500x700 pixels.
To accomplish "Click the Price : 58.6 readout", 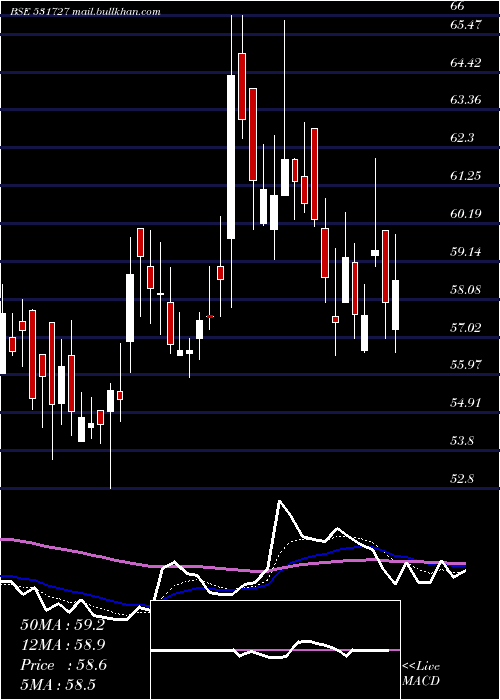I will point(63,665).
